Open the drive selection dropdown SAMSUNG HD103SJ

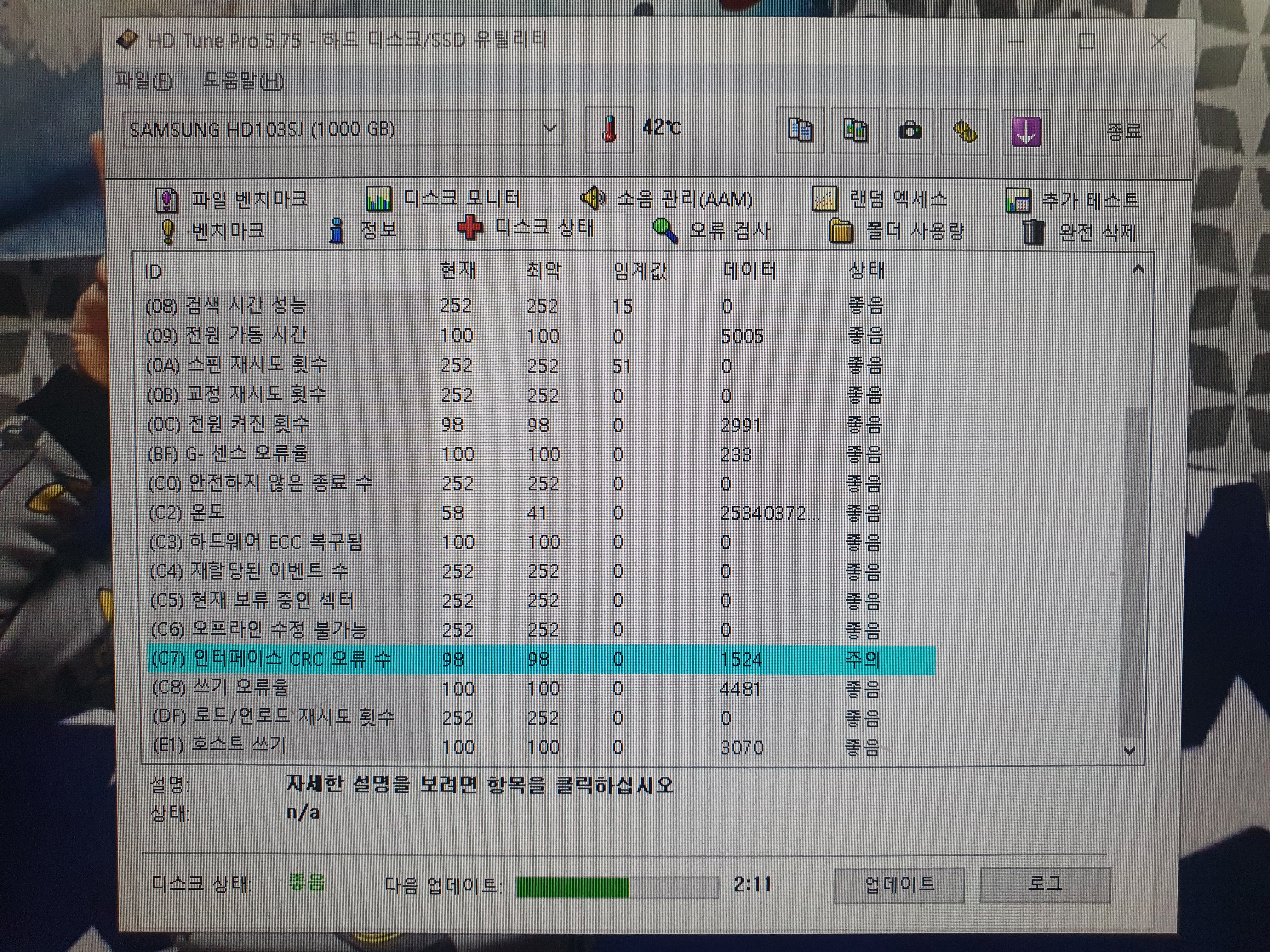click(x=343, y=128)
